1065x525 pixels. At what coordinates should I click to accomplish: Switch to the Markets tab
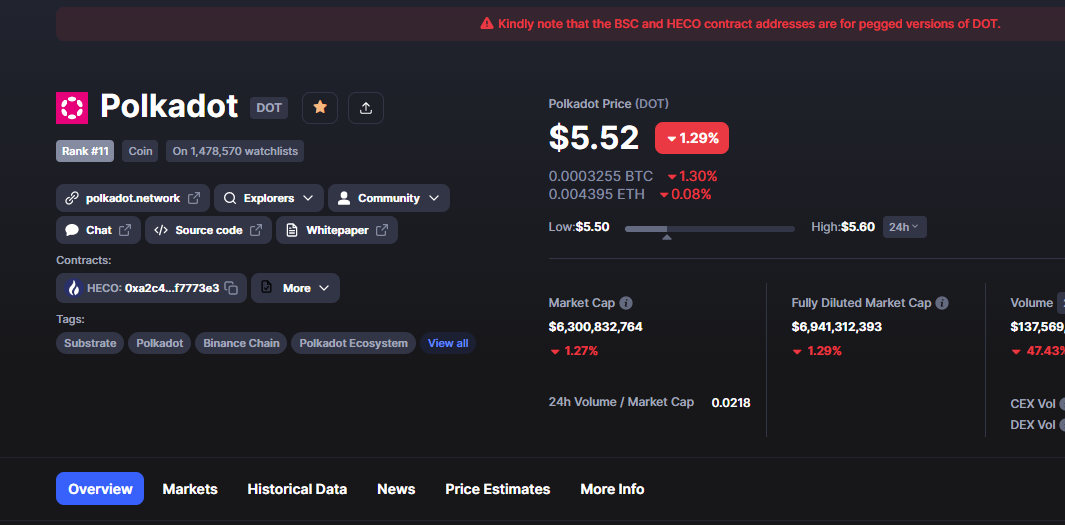click(190, 489)
